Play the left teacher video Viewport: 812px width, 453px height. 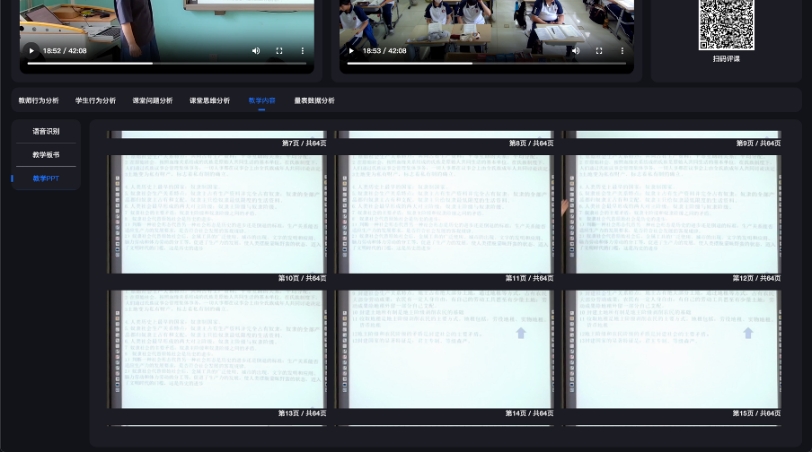point(32,51)
